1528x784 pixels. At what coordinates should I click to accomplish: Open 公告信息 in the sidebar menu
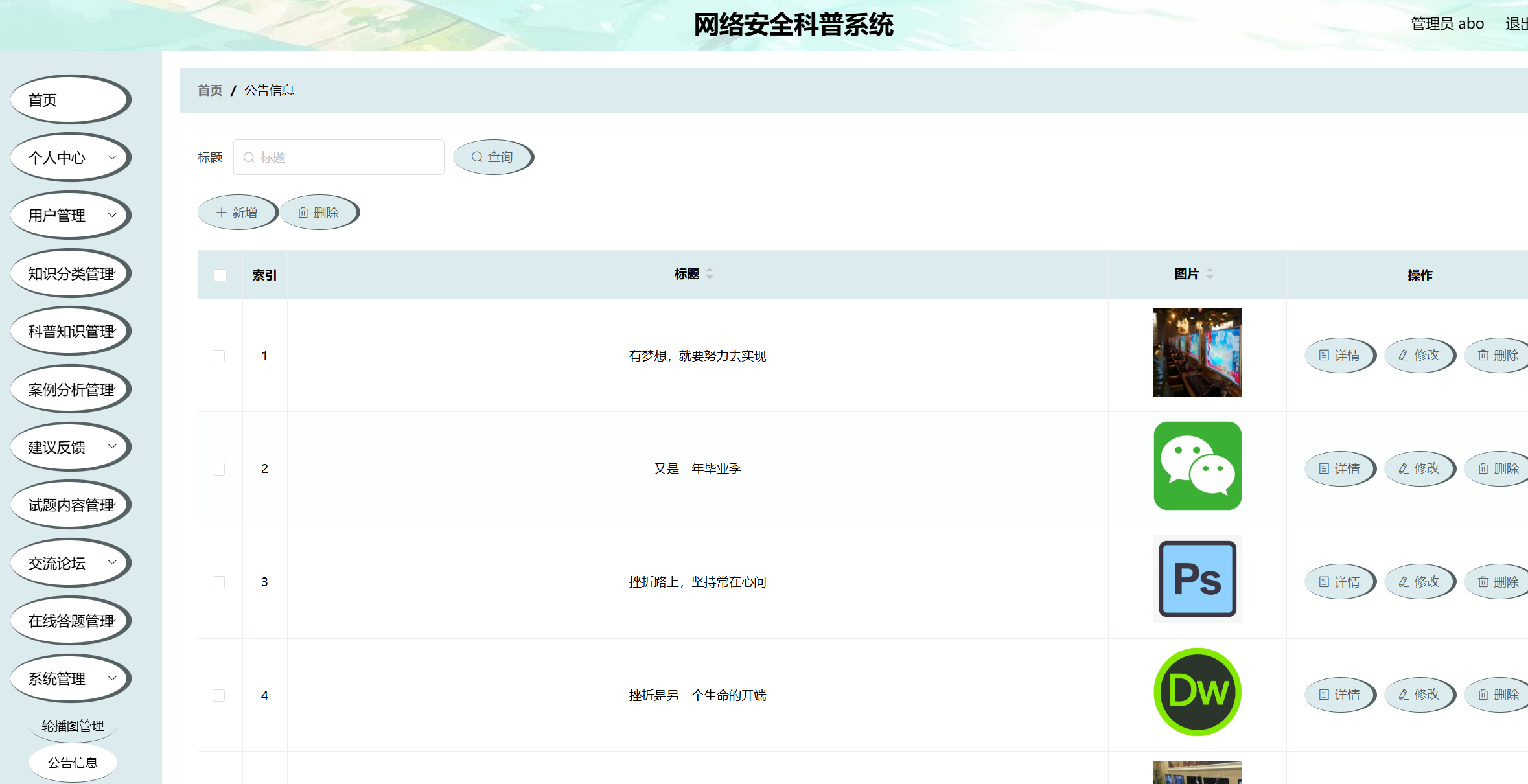tap(73, 763)
